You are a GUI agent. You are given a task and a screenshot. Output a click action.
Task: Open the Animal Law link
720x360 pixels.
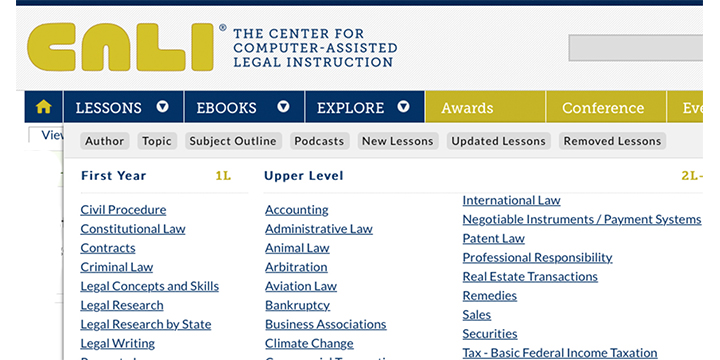click(x=297, y=248)
